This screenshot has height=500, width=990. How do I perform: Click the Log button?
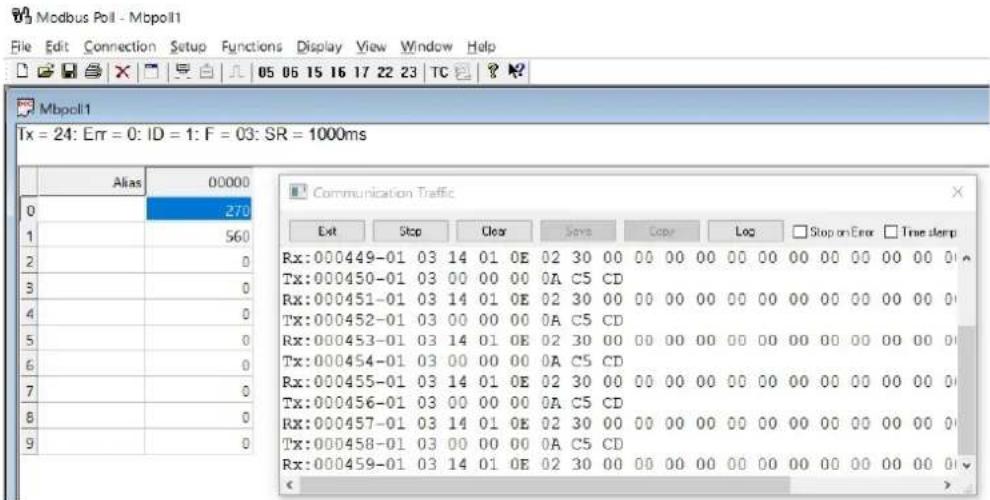coord(745,231)
